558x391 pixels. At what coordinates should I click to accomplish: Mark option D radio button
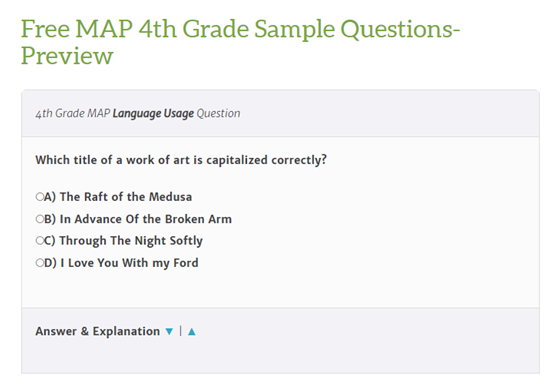[40, 263]
